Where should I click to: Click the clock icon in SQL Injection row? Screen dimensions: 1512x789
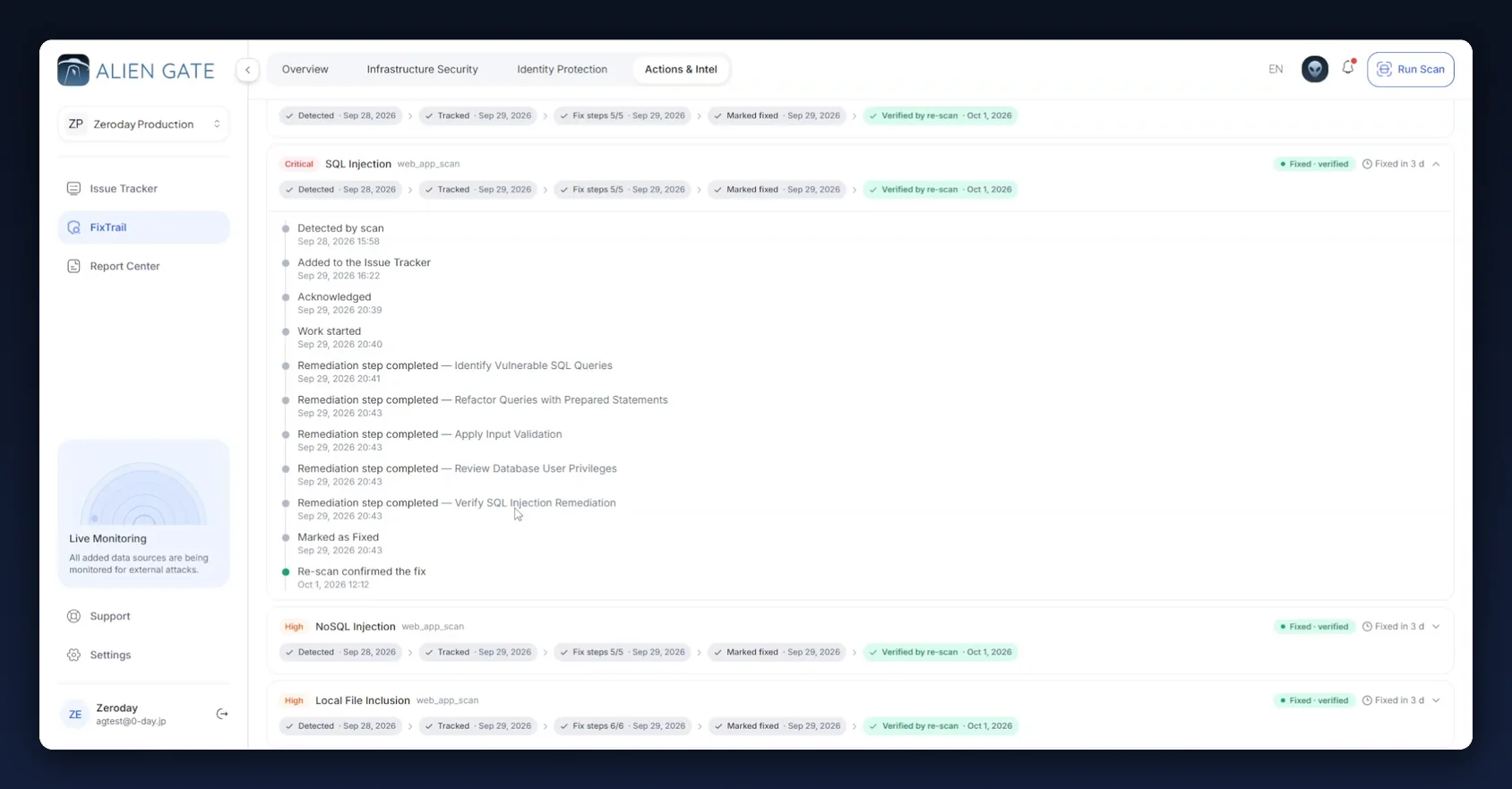(x=1367, y=164)
